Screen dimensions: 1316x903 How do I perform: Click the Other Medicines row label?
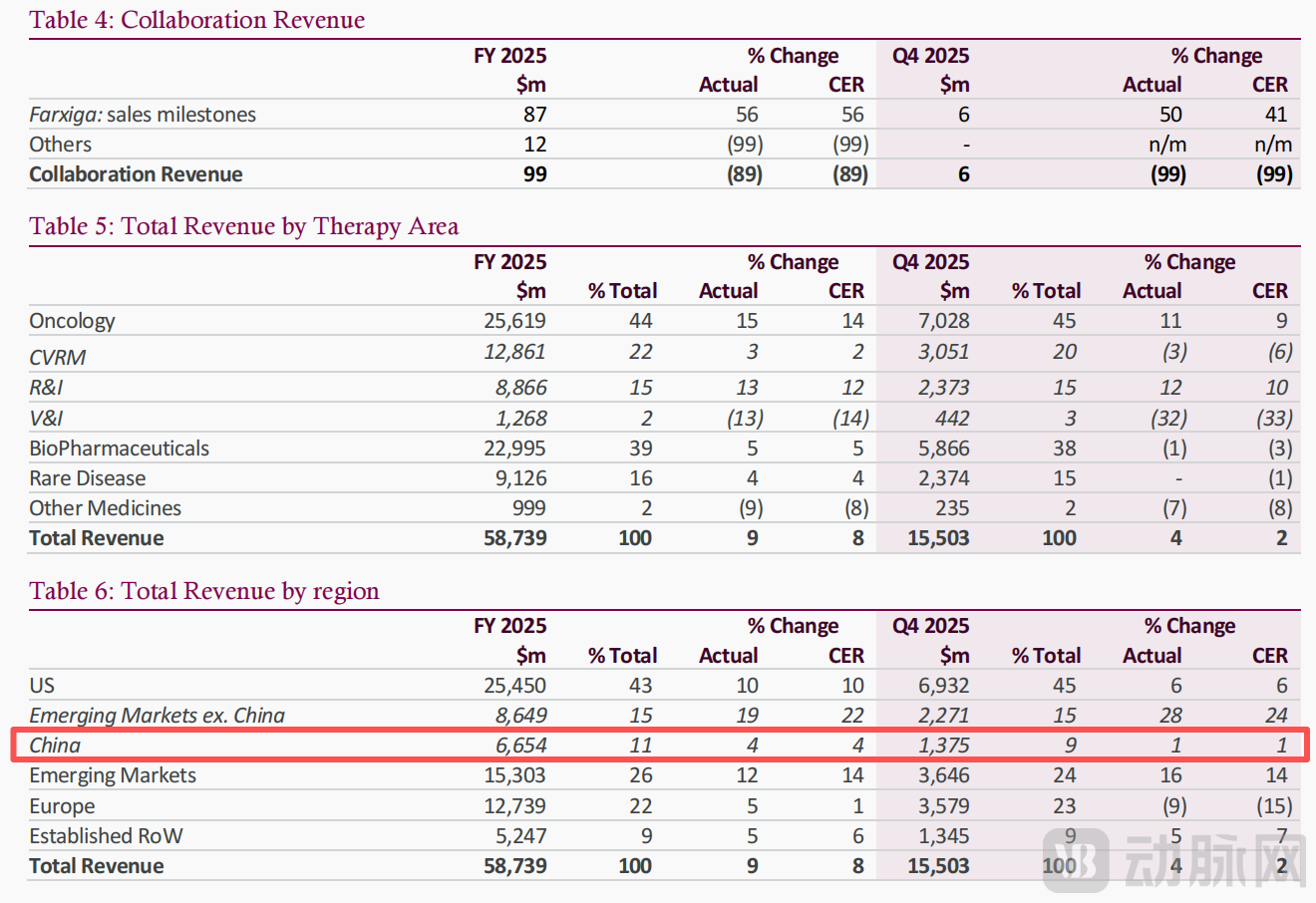[x=105, y=508]
